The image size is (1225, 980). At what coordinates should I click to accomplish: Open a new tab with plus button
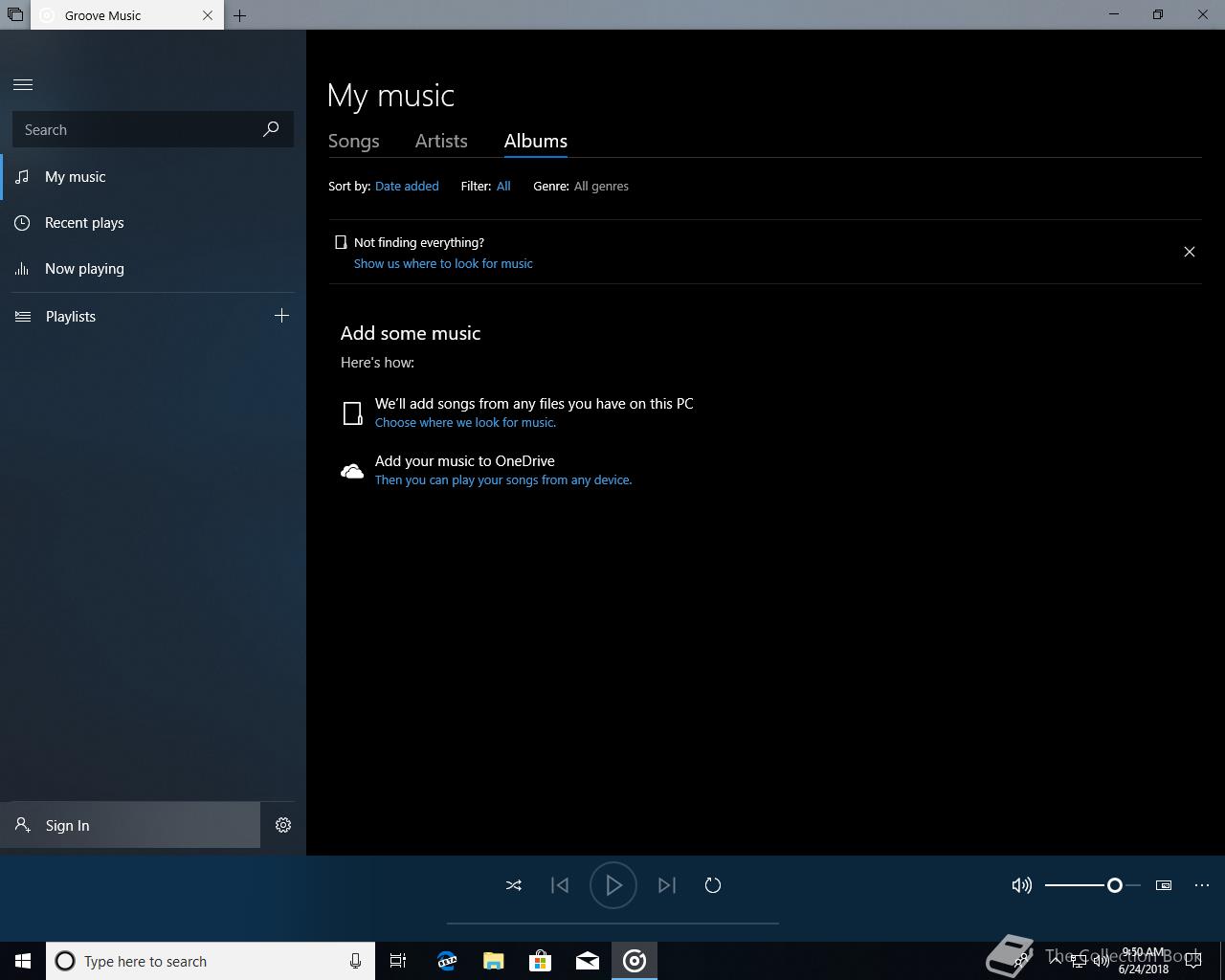pyautogui.click(x=240, y=15)
